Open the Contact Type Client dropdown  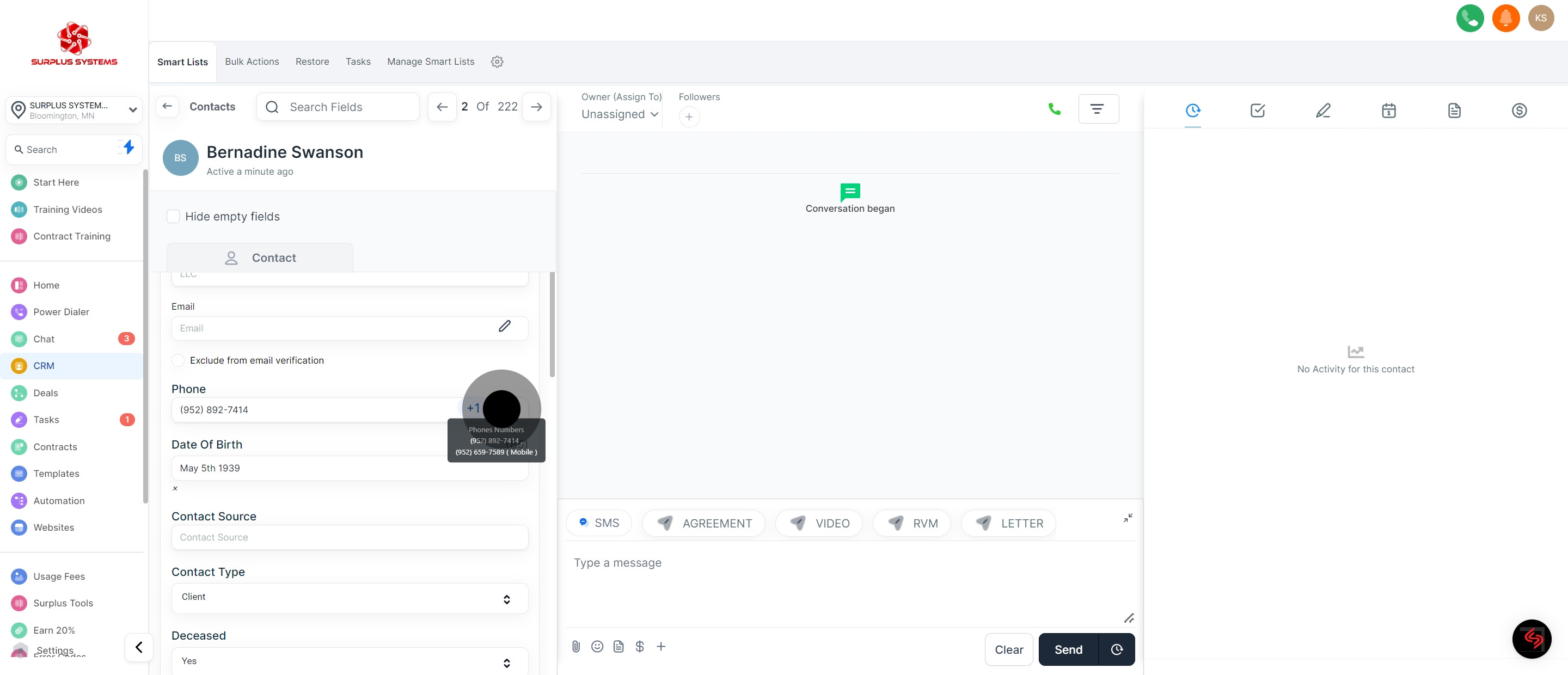pyautogui.click(x=350, y=598)
